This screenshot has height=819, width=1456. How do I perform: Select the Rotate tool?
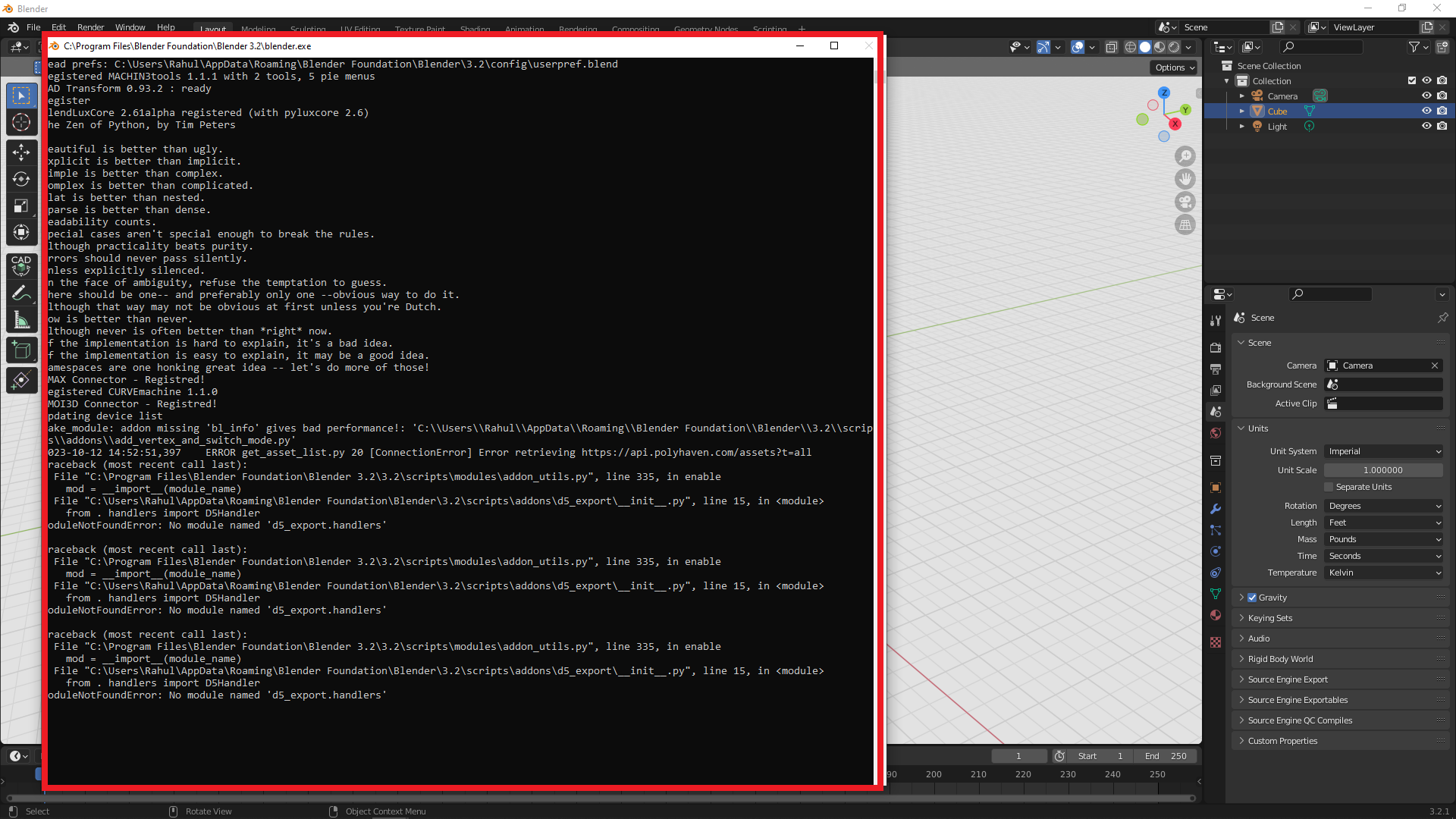click(21, 179)
